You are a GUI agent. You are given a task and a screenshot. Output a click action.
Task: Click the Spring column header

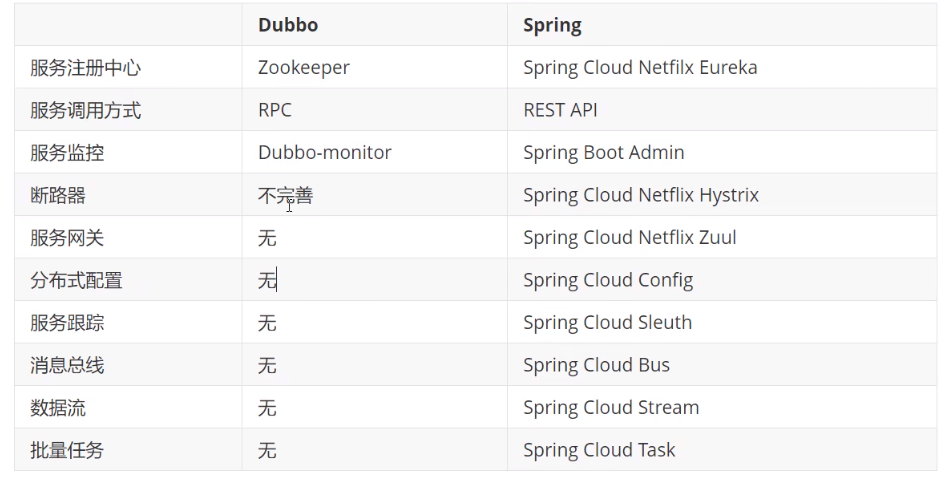pos(551,25)
